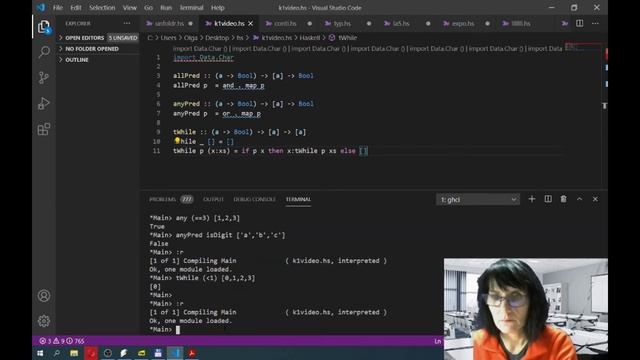The width and height of the screenshot is (640, 360).
Task: Open the Run menu
Action: point(166,8)
